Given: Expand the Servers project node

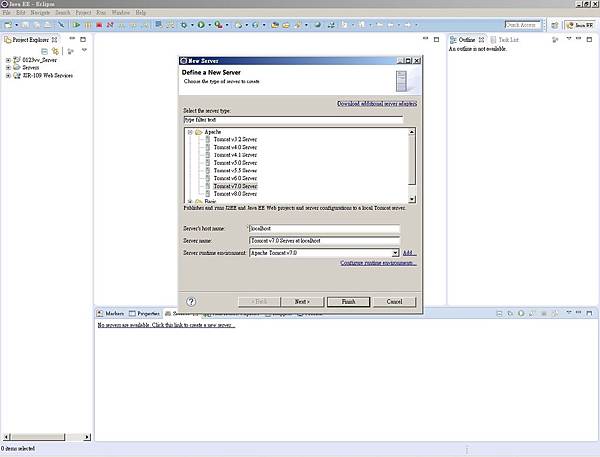Looking at the screenshot, I should coord(8,68).
